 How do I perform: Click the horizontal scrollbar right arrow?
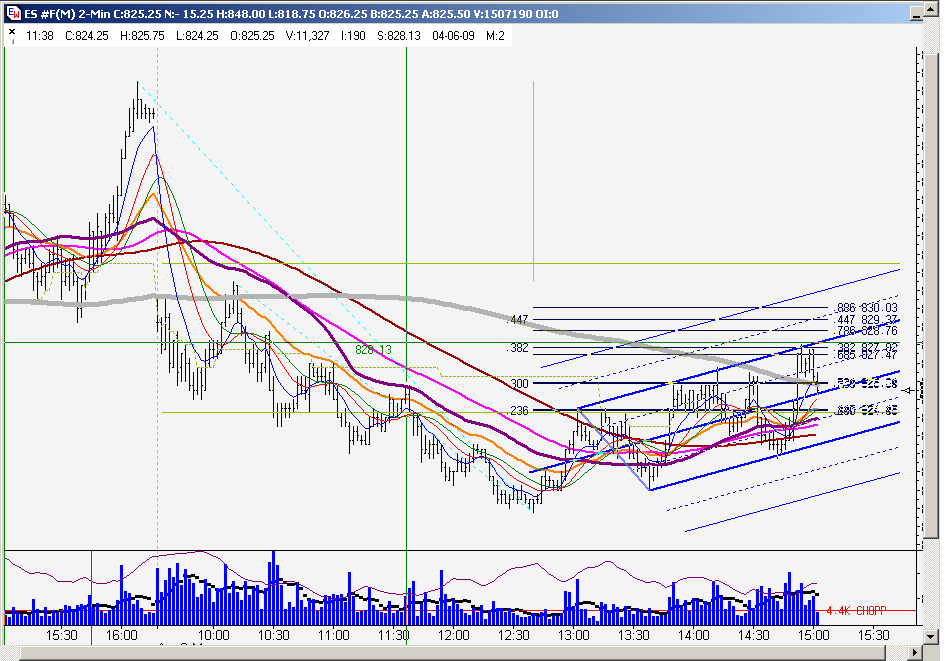pyautogui.click(x=915, y=652)
